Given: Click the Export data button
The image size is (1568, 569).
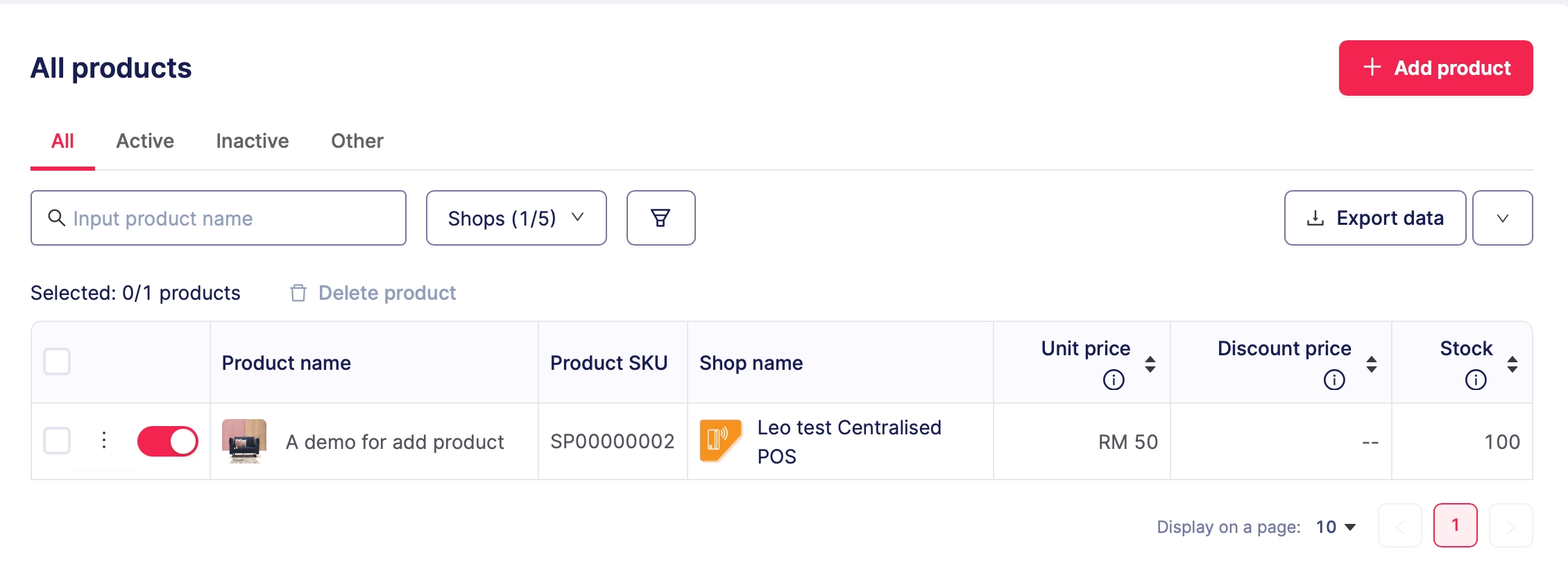Looking at the screenshot, I should coord(1374,218).
